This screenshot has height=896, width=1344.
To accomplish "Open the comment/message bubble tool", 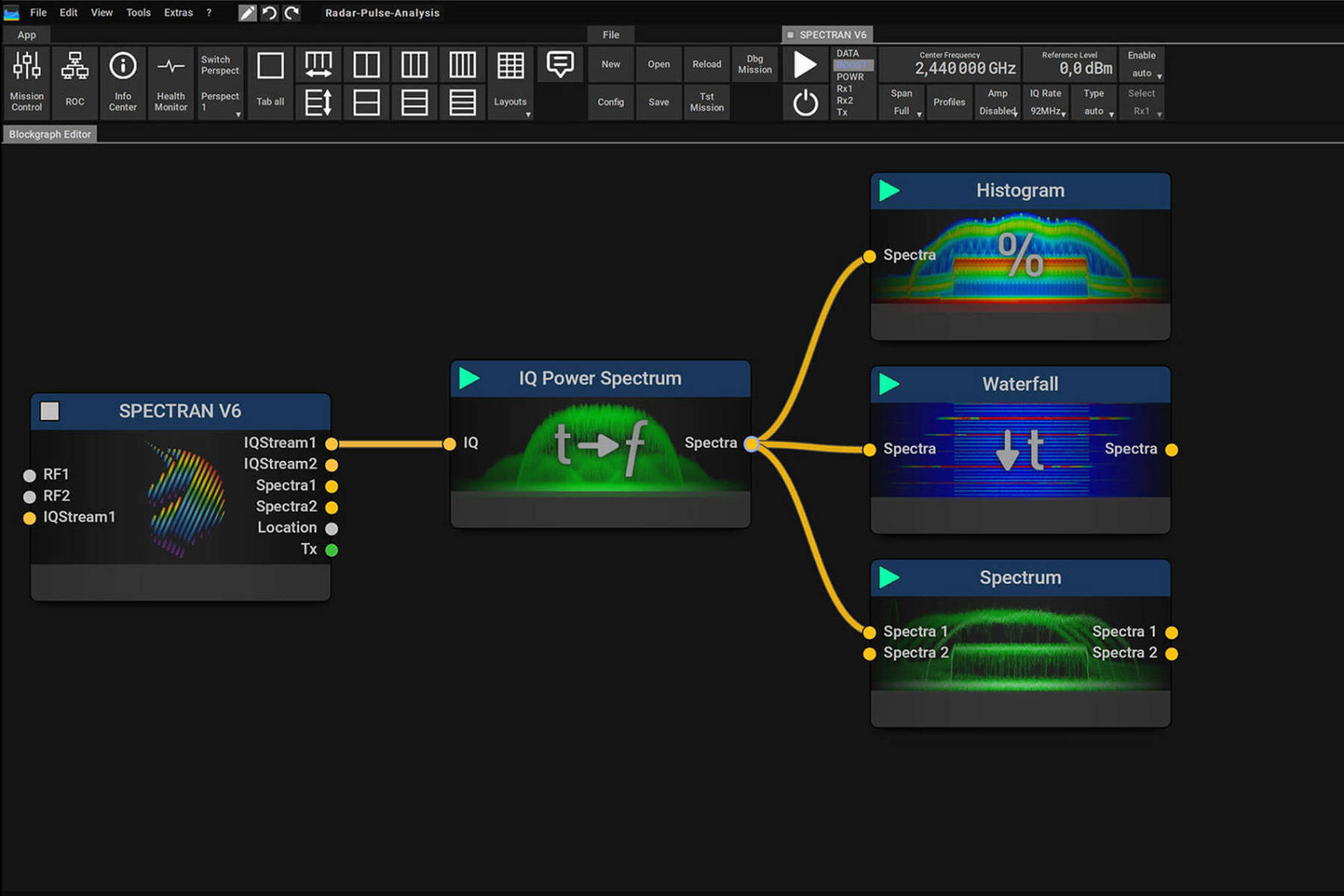I will (560, 64).
